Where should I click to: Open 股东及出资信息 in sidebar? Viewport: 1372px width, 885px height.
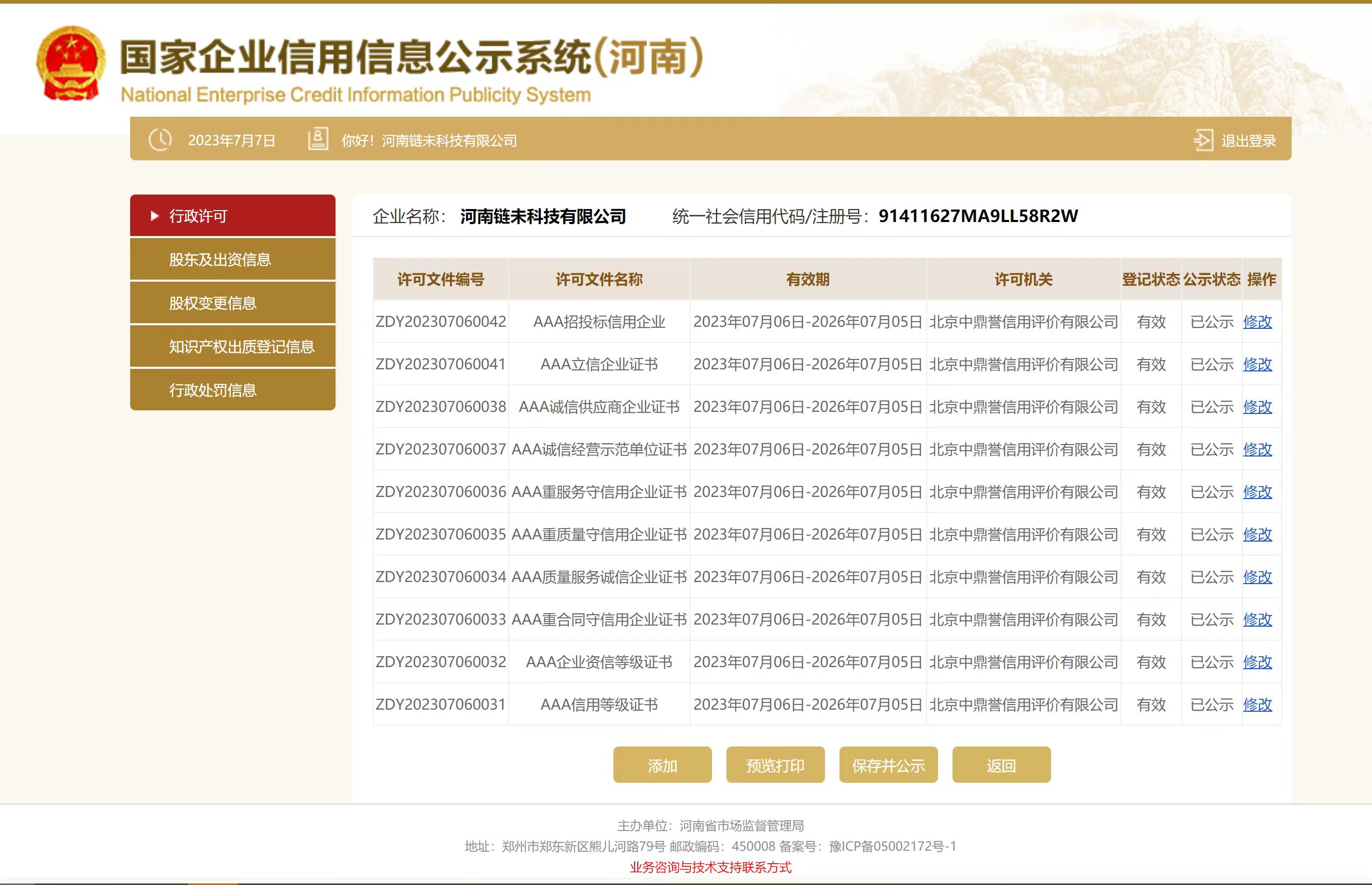point(233,259)
